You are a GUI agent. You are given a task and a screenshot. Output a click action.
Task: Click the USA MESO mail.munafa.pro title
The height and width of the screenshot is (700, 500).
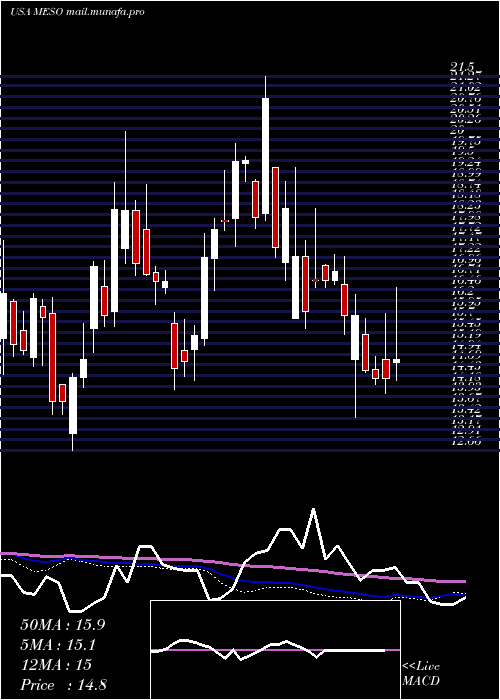[77, 12]
